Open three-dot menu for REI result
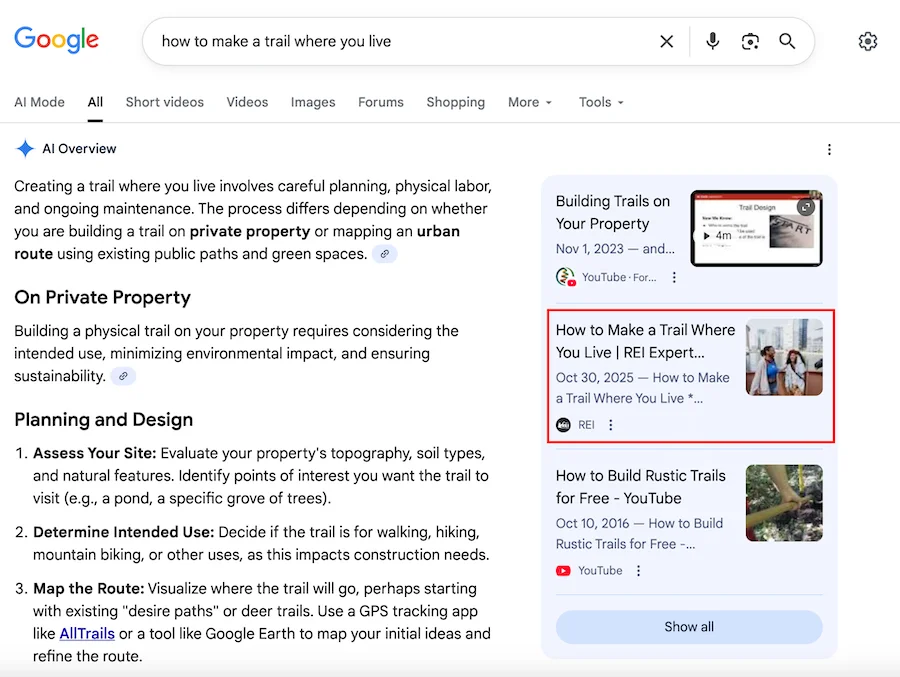900x677 pixels. 611,425
